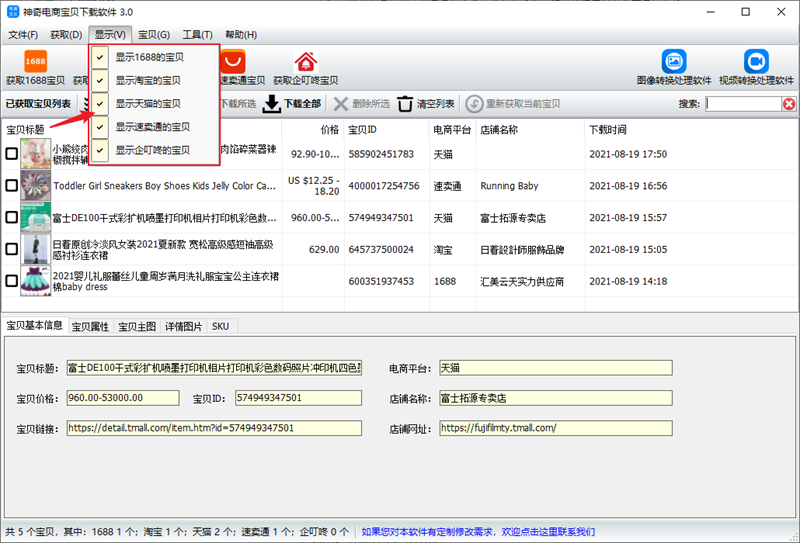Clear search with the red X icon

pyautogui.click(x=789, y=104)
